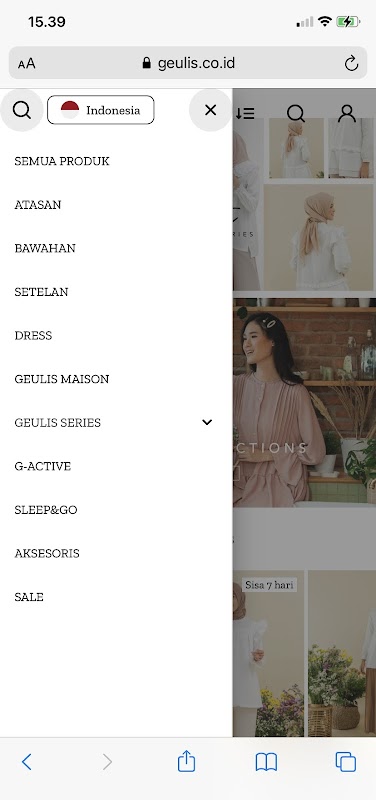Show open Safari tabs
The width and height of the screenshot is (376, 800).
(x=345, y=762)
